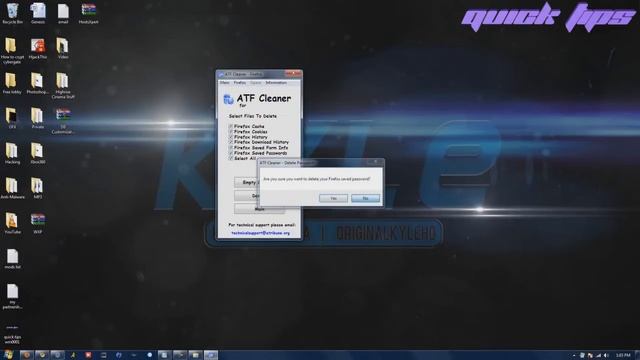Toggle the Firefox Download History checkbox
Screen dimensions: 640x360
coord(231,142)
